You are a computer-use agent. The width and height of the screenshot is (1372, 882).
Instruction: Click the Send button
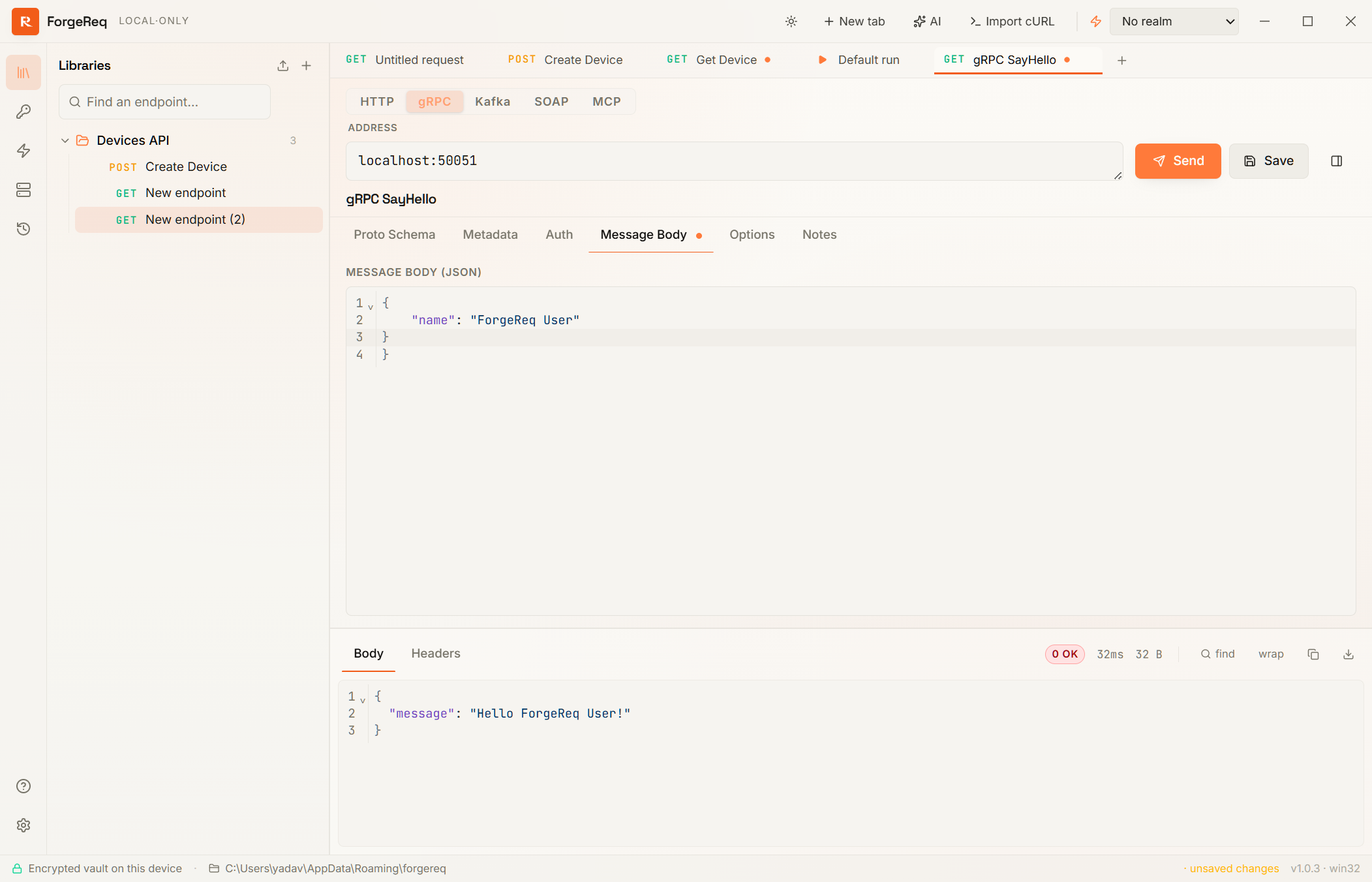1178,161
